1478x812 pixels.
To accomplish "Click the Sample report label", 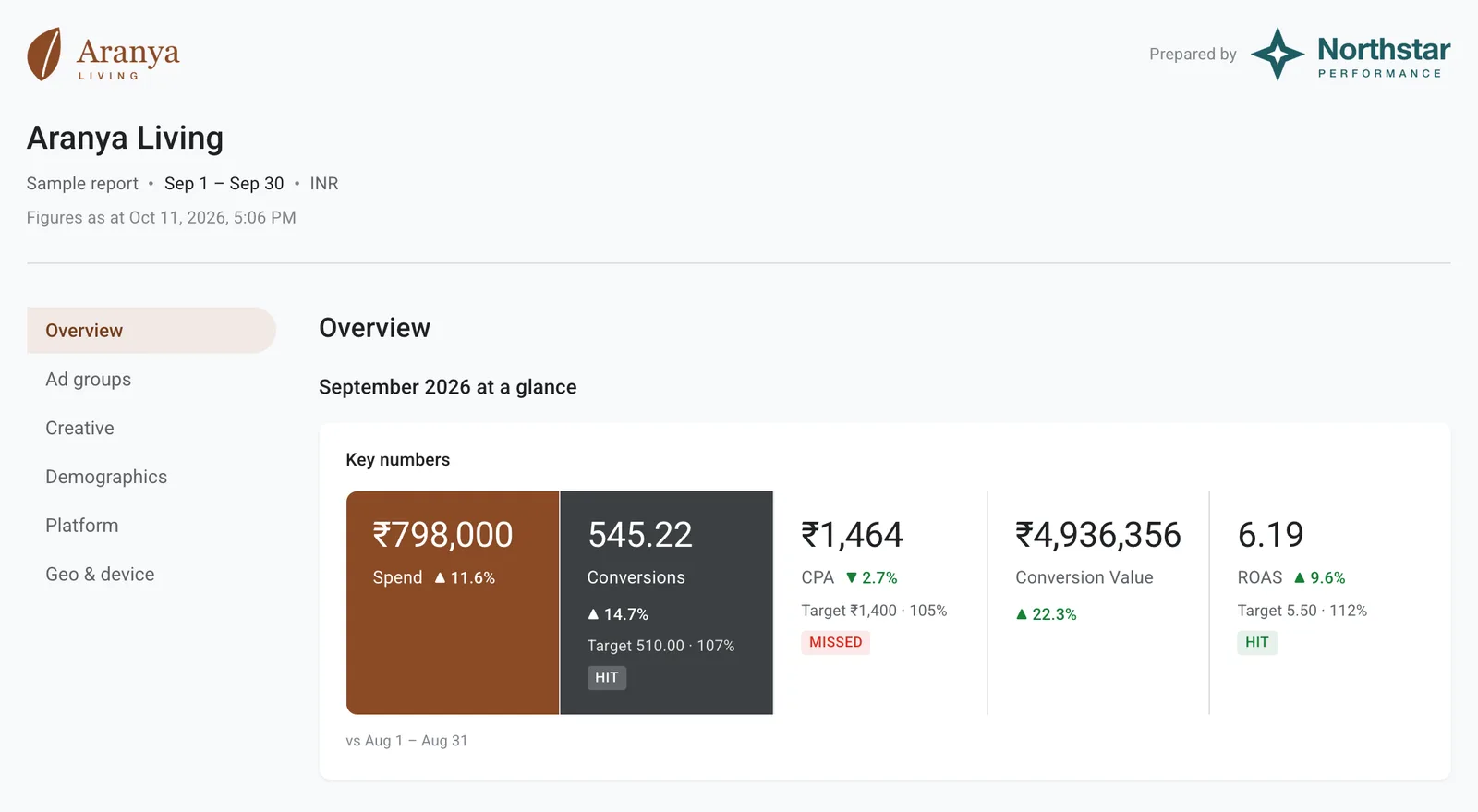I will click(82, 184).
